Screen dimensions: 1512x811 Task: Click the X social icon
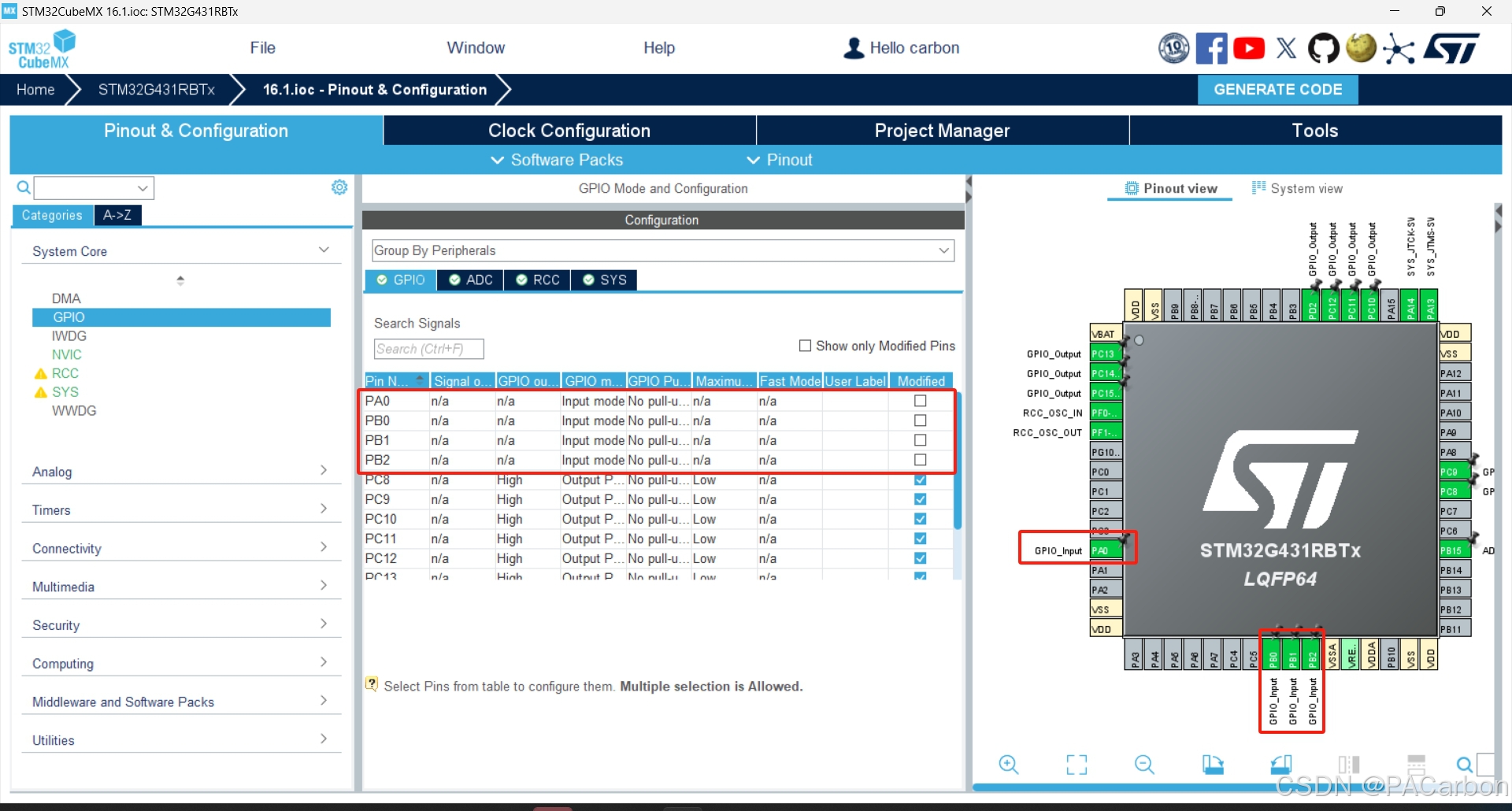tap(1286, 49)
